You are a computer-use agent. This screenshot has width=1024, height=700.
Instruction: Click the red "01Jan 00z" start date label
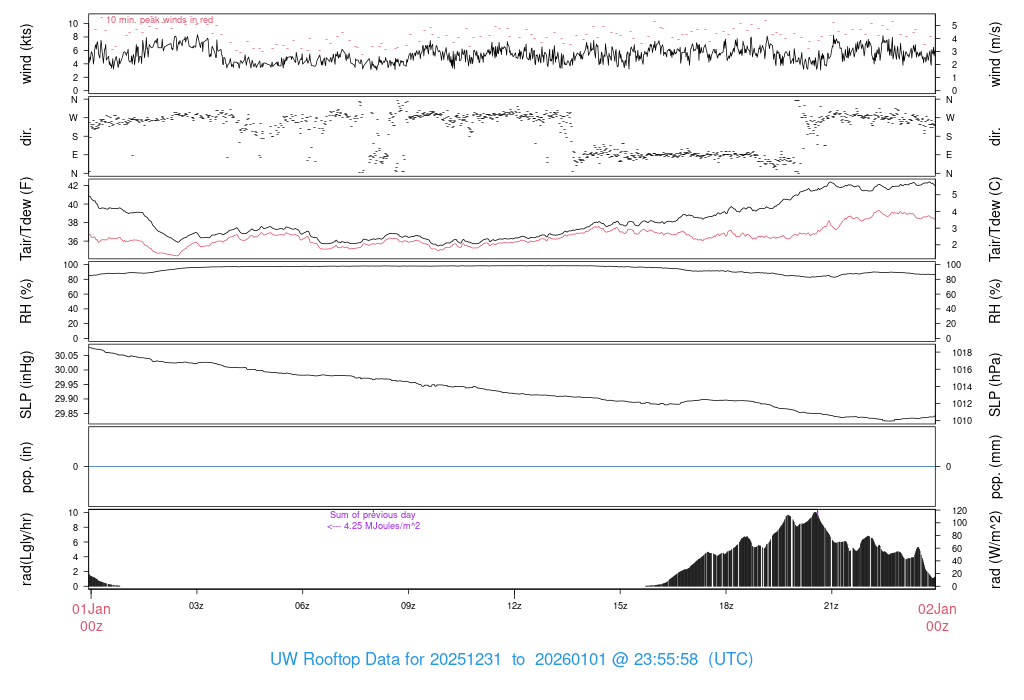(90, 617)
